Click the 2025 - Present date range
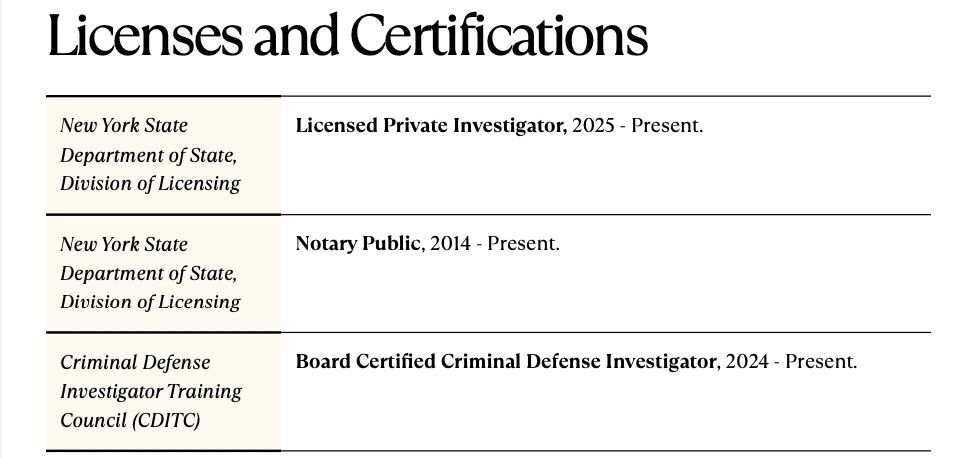 (637, 126)
